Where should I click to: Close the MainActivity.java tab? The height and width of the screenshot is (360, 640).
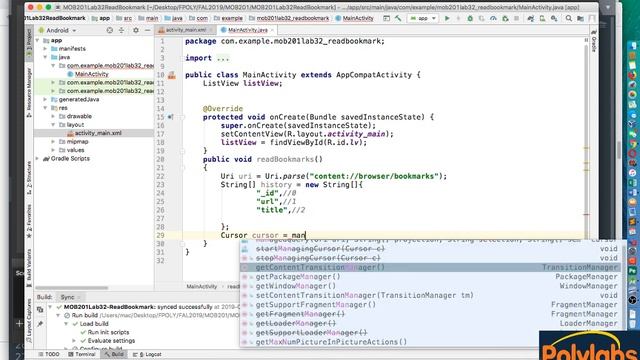click(273, 30)
